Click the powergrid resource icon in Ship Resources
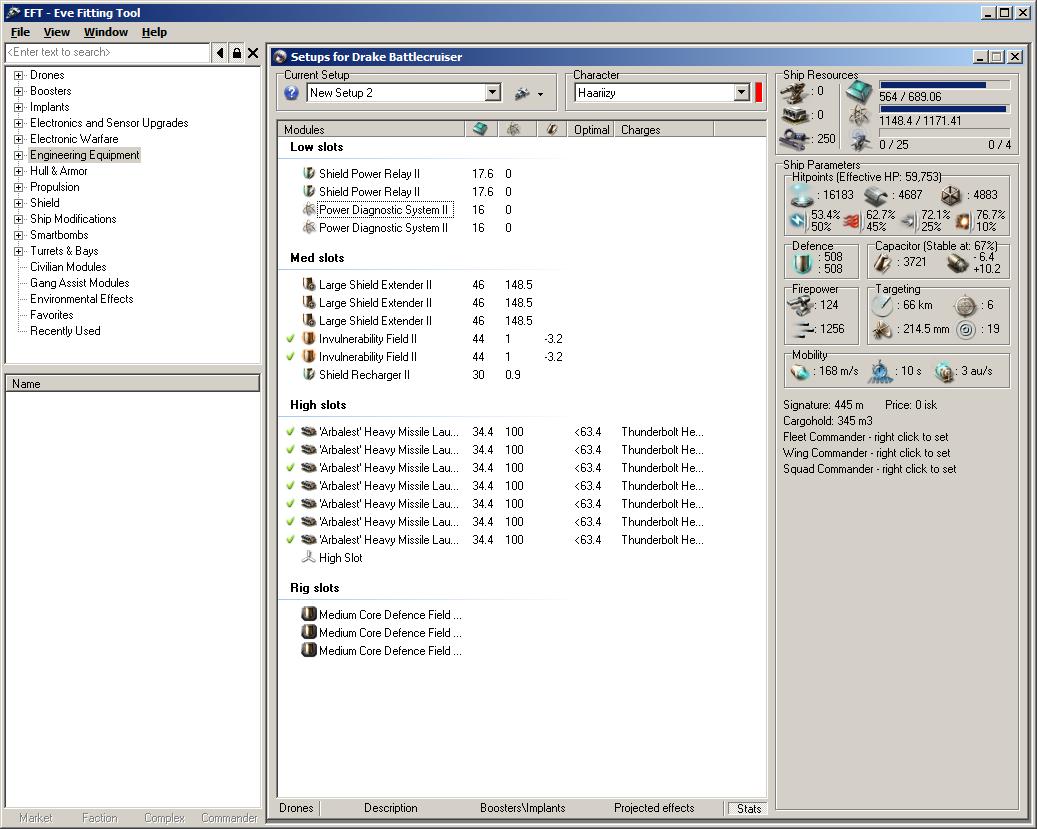The image size is (1037, 829). point(859,116)
